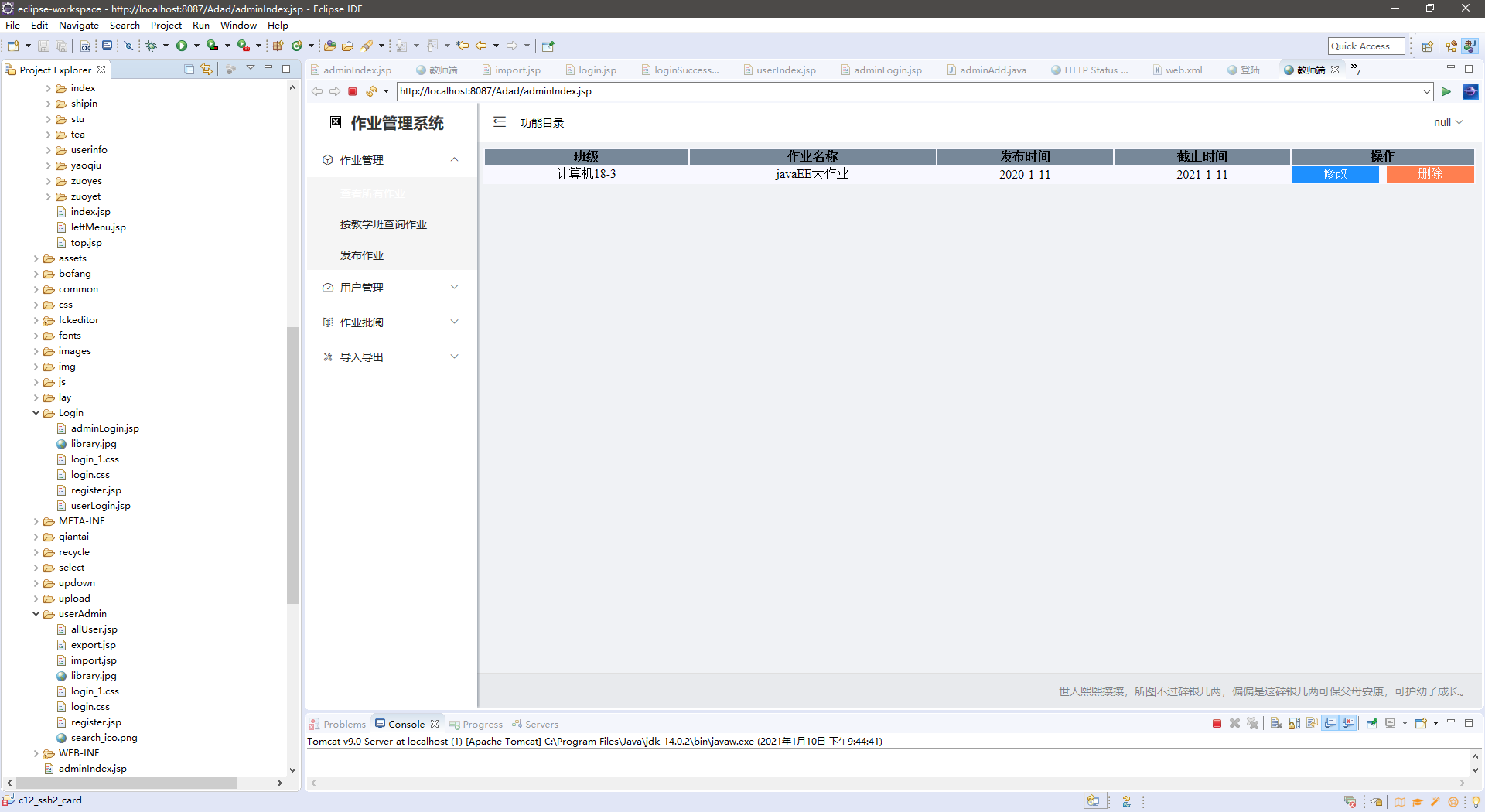Open the Window menu
The image size is (1485, 812).
(x=238, y=26)
